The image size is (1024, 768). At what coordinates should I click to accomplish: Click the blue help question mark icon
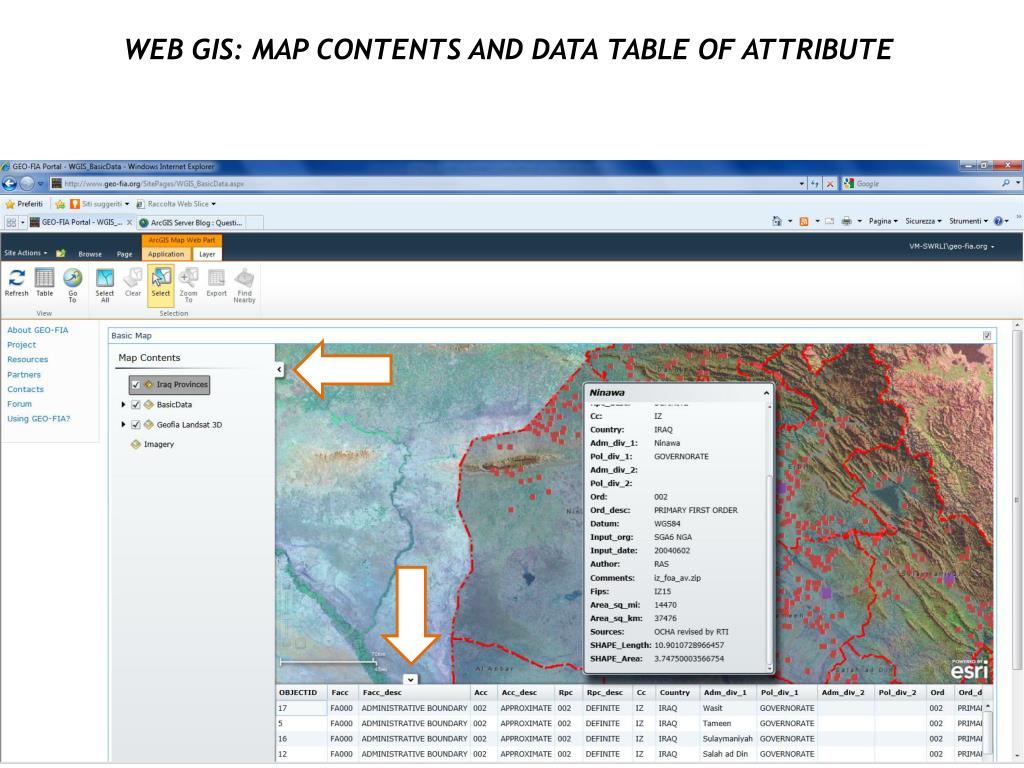[x=998, y=221]
